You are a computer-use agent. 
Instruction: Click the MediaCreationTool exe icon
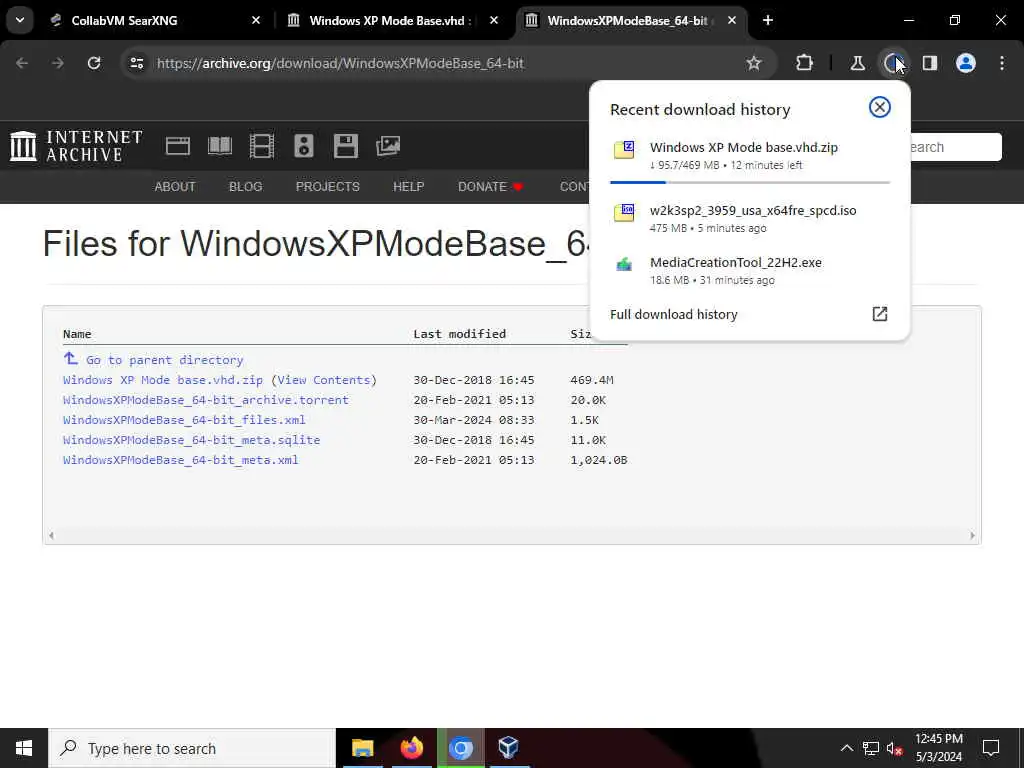coord(624,264)
